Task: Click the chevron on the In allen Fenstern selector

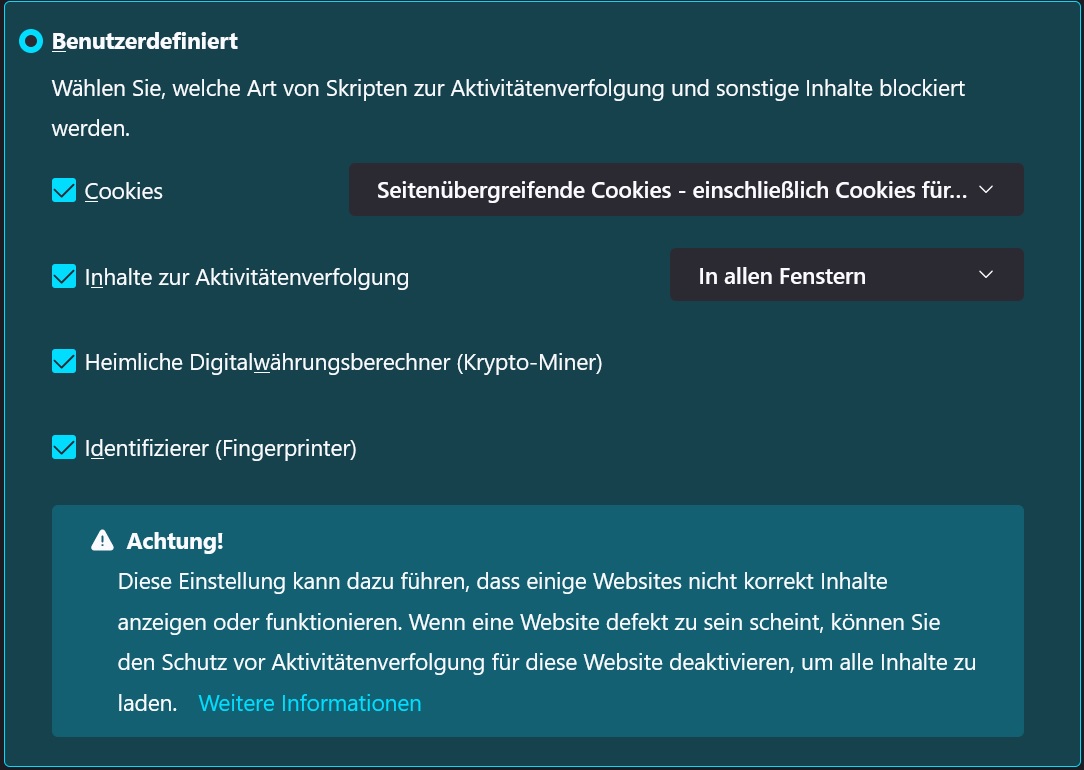Action: pyautogui.click(x=986, y=274)
